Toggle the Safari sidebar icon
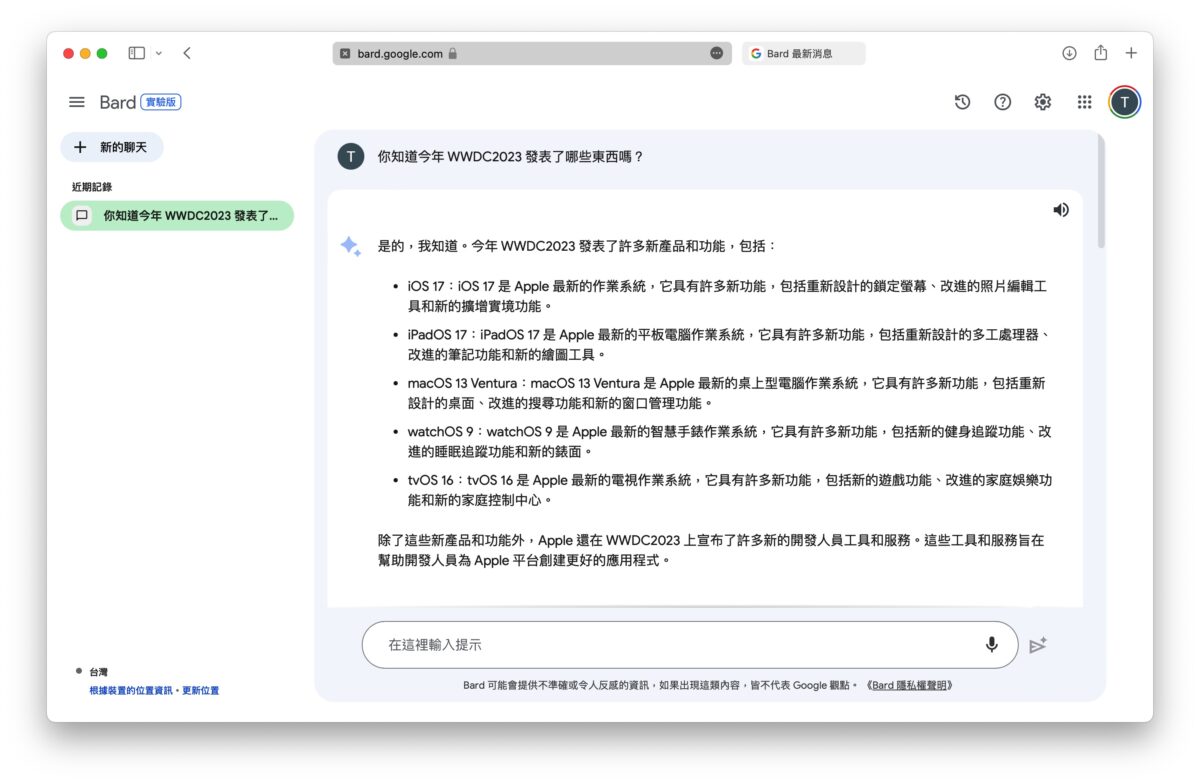The image size is (1200, 784). pos(137,53)
